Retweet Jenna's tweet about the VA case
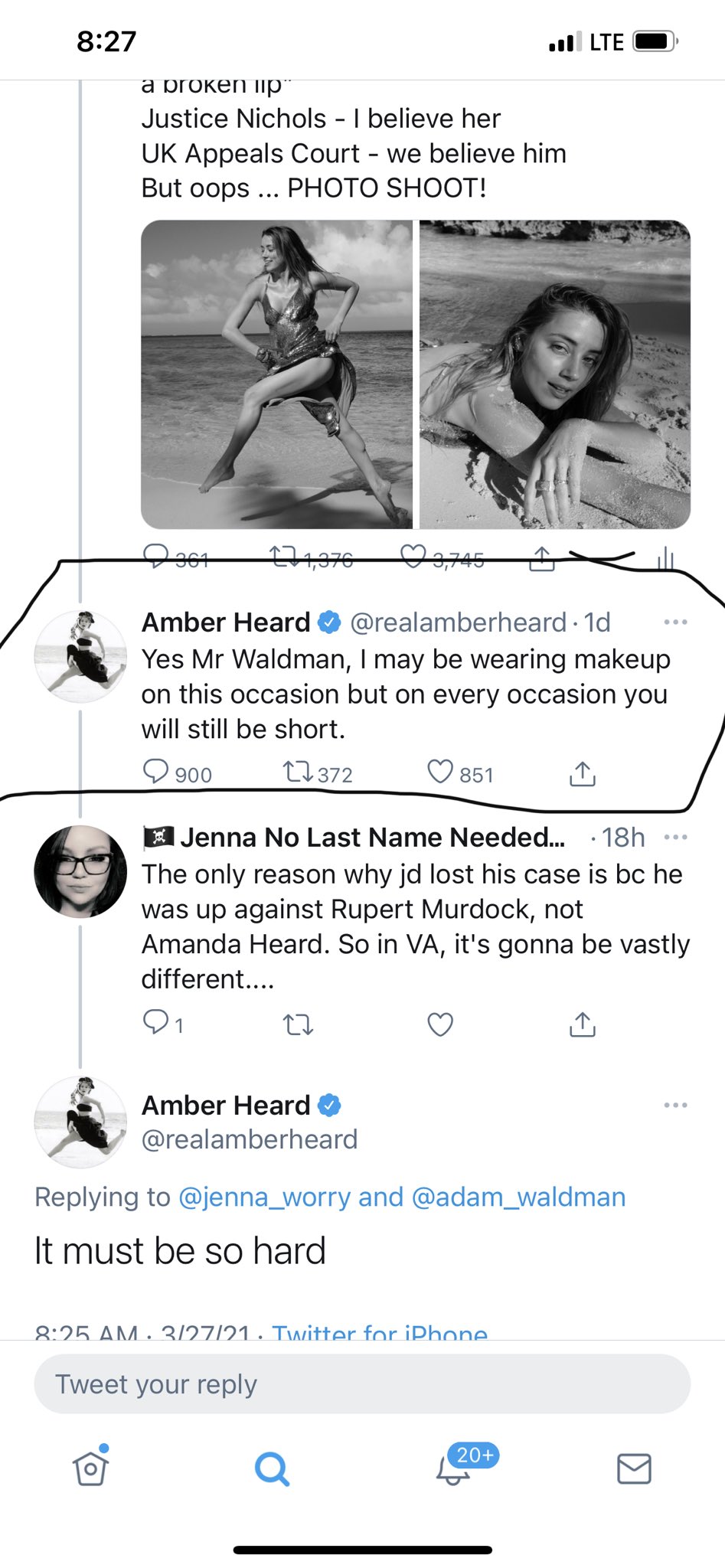 click(x=298, y=1024)
